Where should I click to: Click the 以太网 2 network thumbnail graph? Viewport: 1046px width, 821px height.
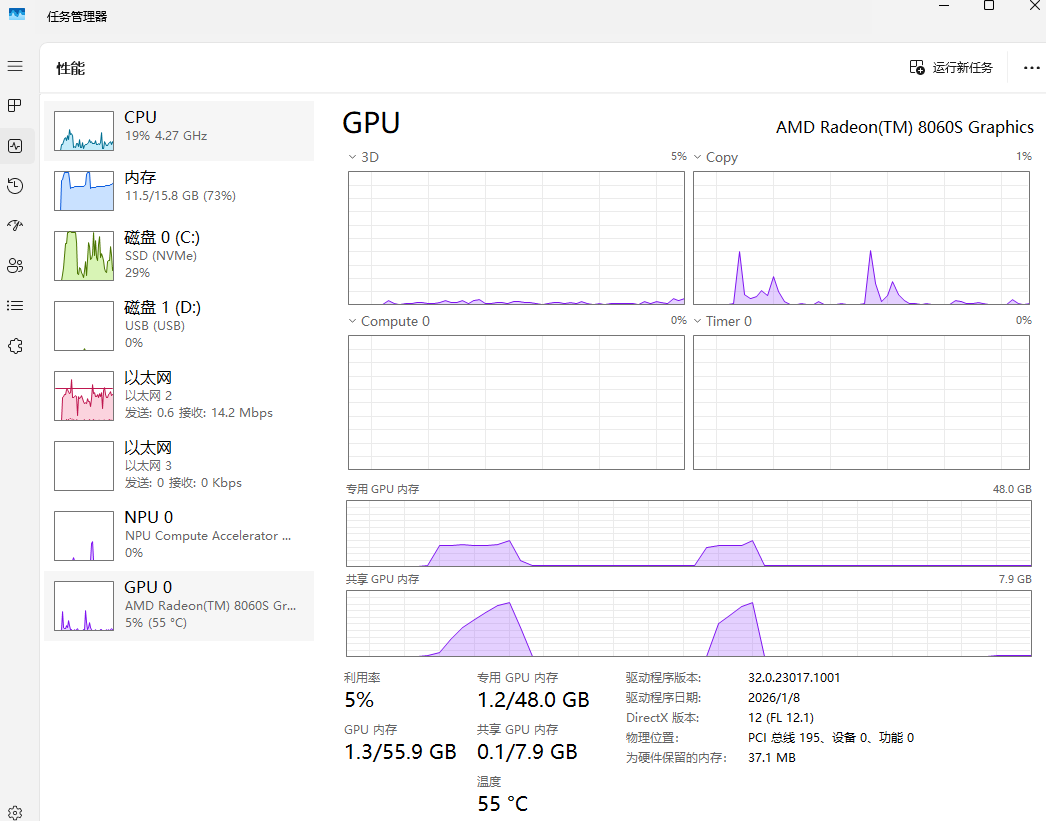tap(84, 396)
